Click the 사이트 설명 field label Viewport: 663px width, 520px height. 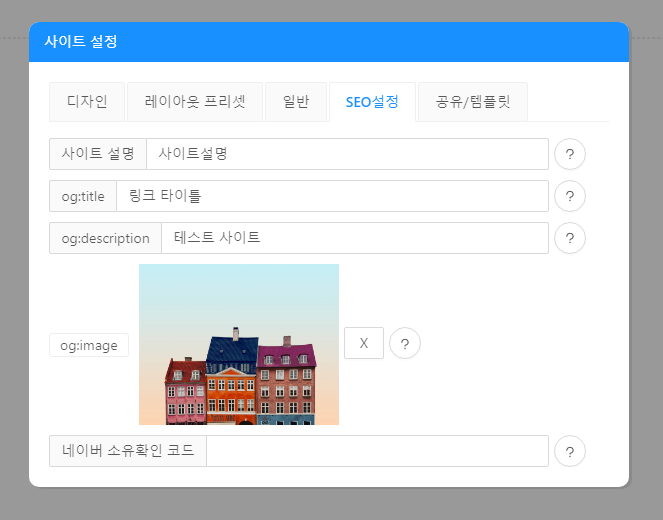[98, 154]
